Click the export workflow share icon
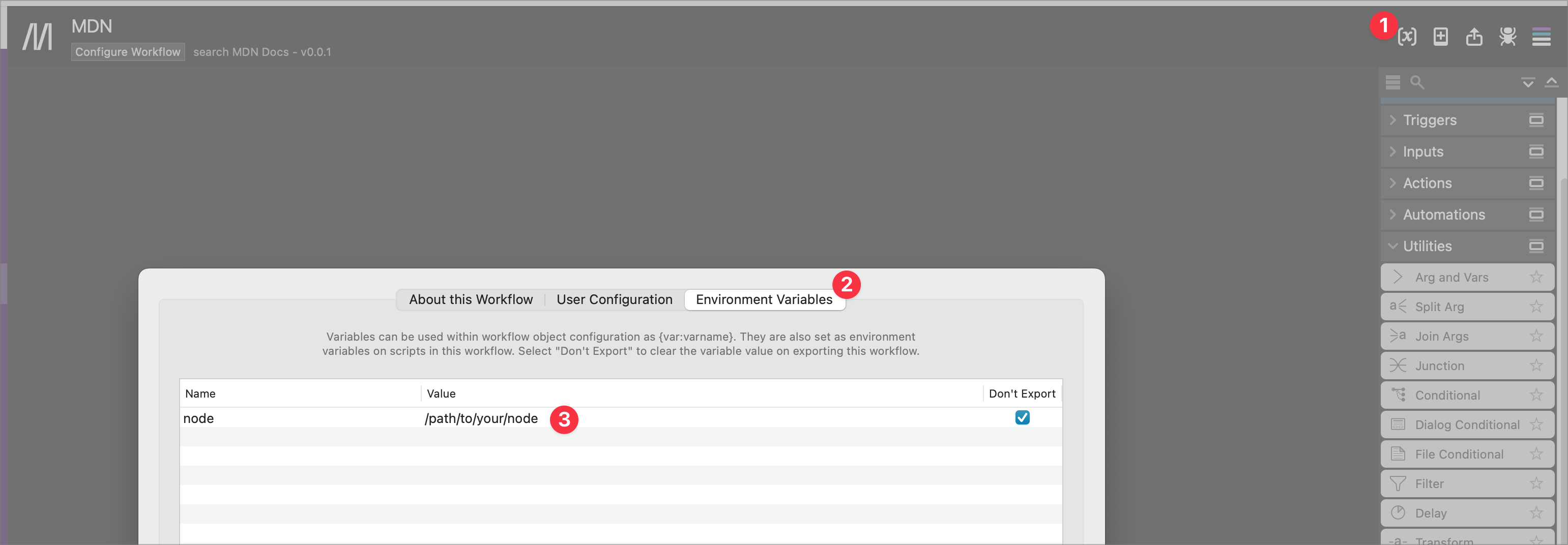 (x=1474, y=37)
